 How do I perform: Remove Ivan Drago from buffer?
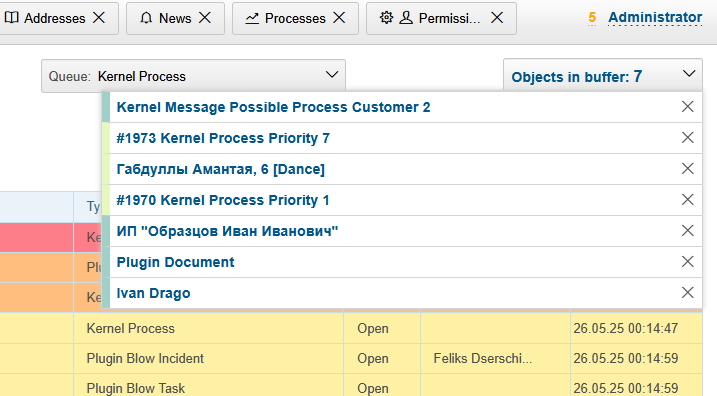[x=687, y=293]
